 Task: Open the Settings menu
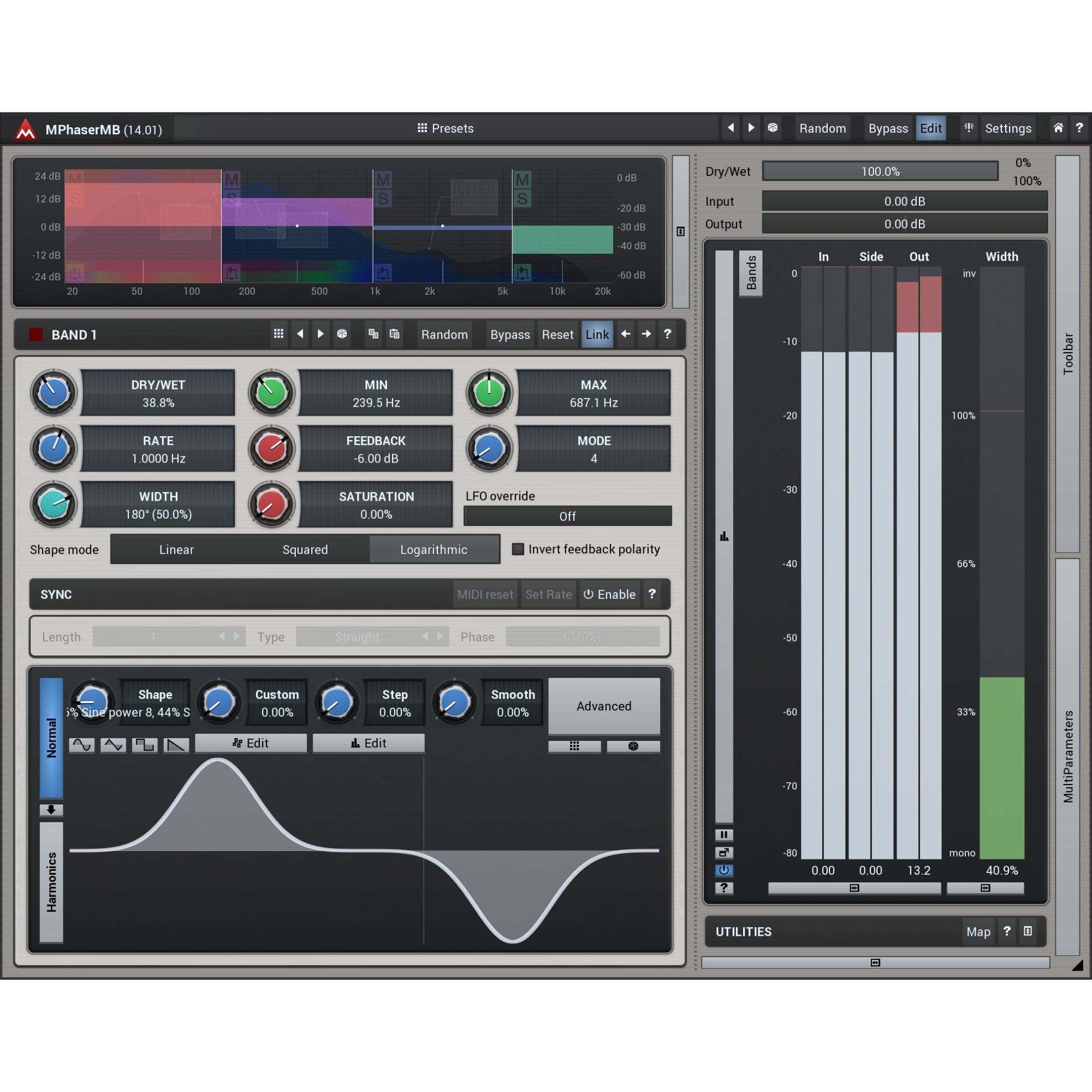pos(1008,128)
